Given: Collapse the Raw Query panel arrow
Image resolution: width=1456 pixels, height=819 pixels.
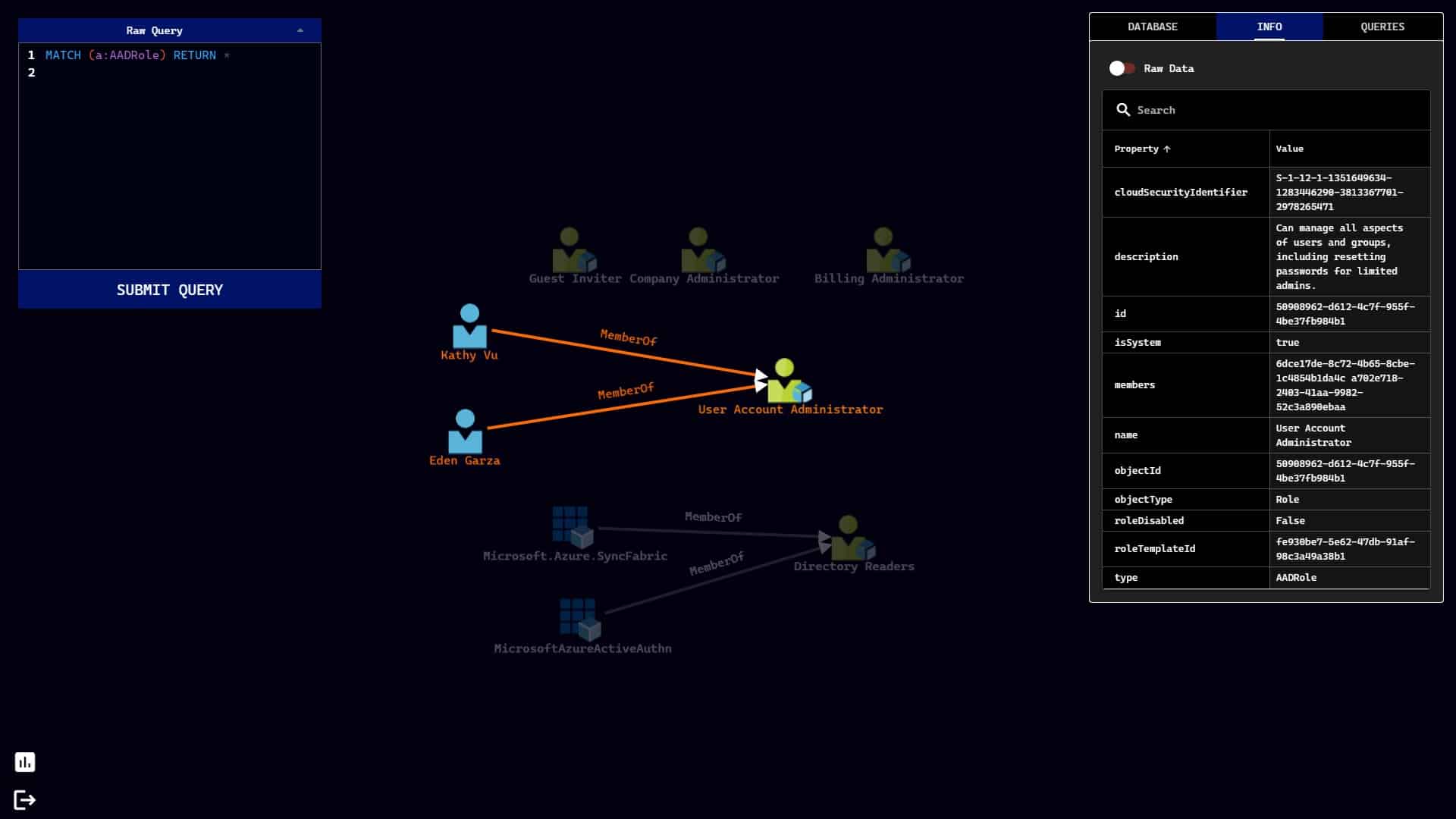Looking at the screenshot, I should 300,30.
